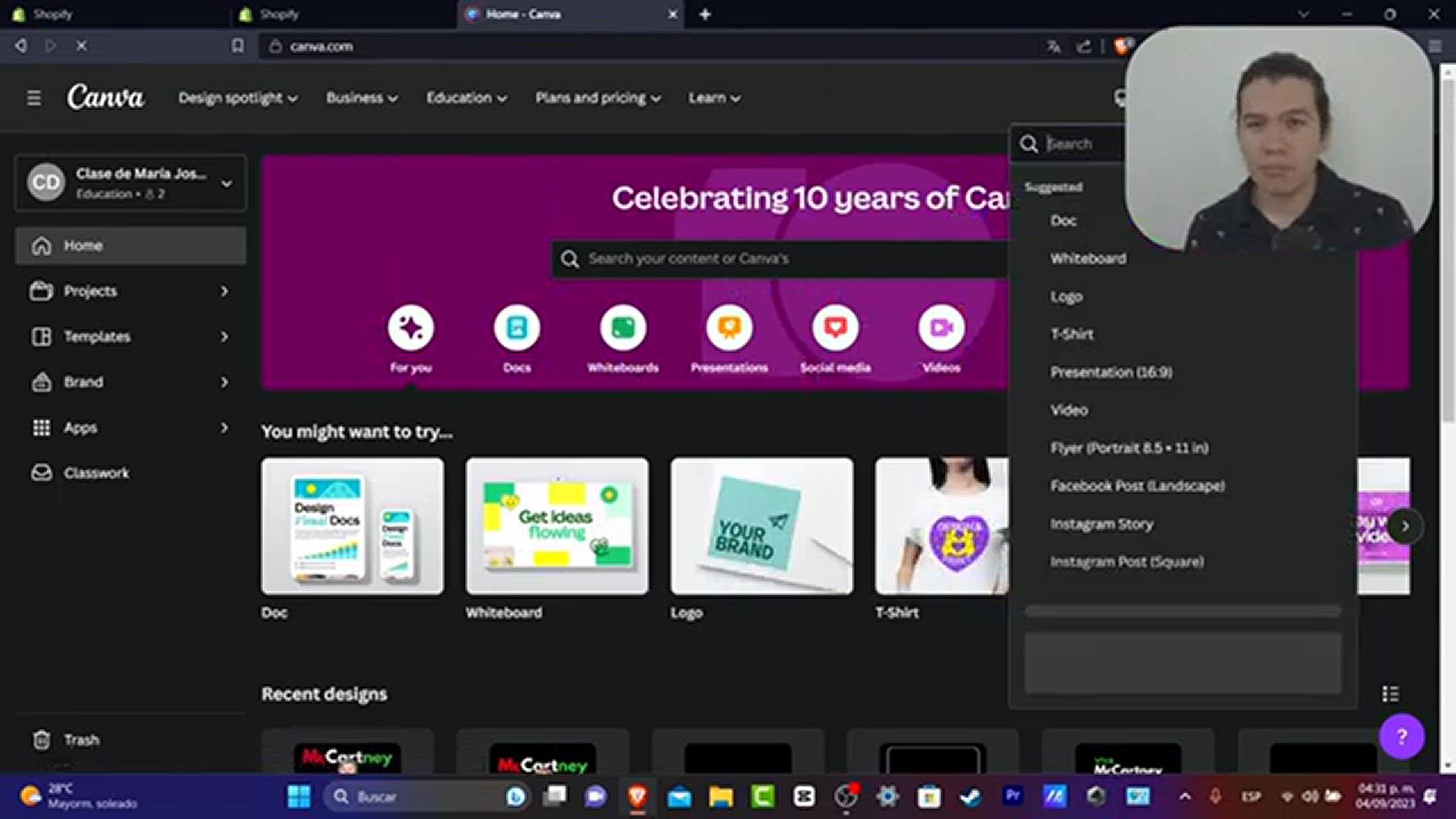Expand the Design spotlight dropdown
The width and height of the screenshot is (1456, 819).
pyautogui.click(x=238, y=98)
